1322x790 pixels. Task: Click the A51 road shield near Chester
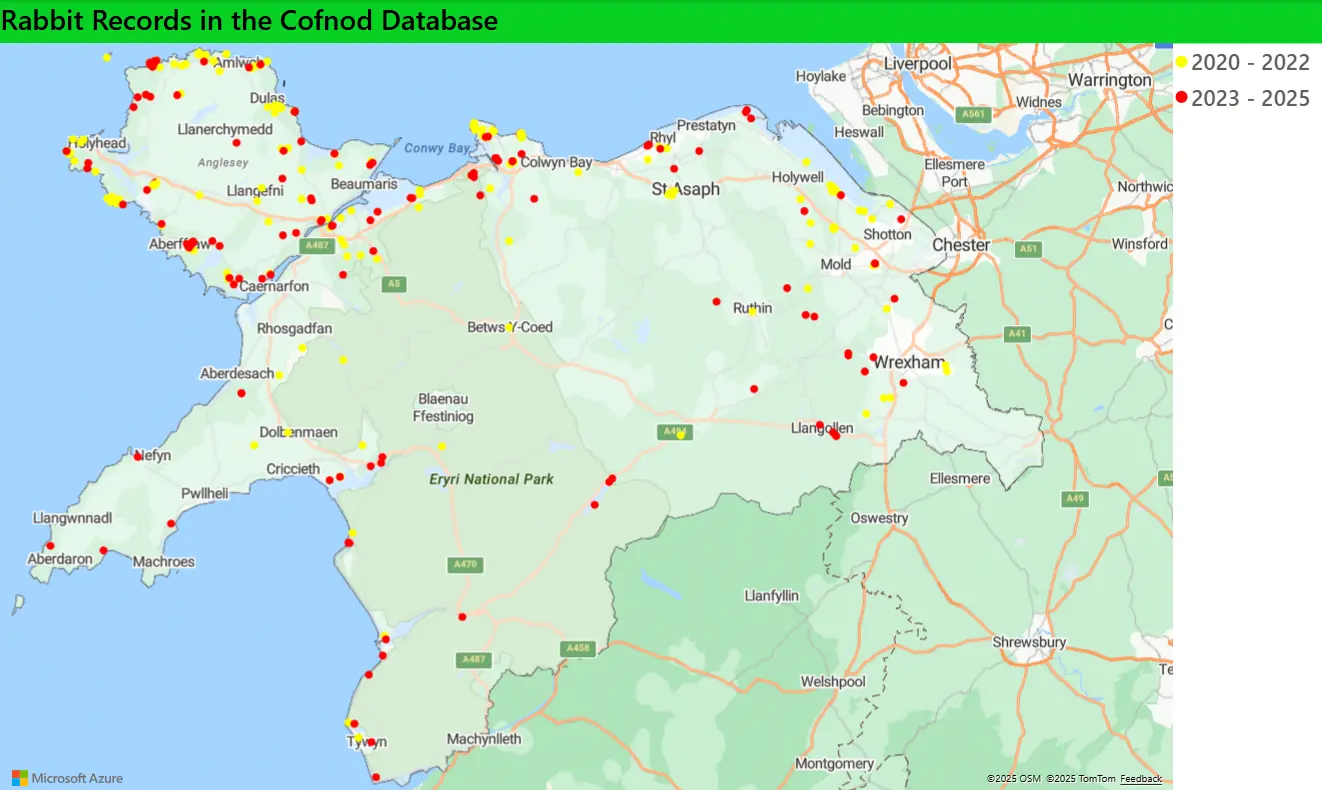pyautogui.click(x=1027, y=248)
